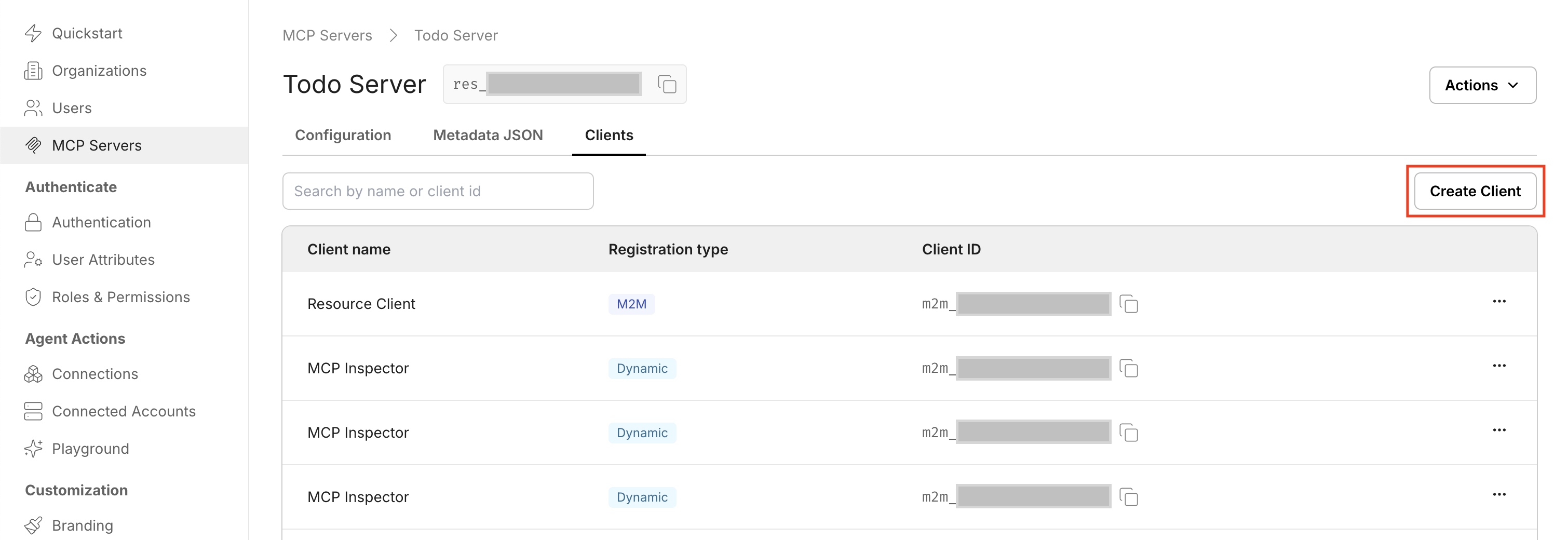This screenshot has width=1568, height=540.
Task: Click the Connected Accounts icon
Action: (x=34, y=411)
